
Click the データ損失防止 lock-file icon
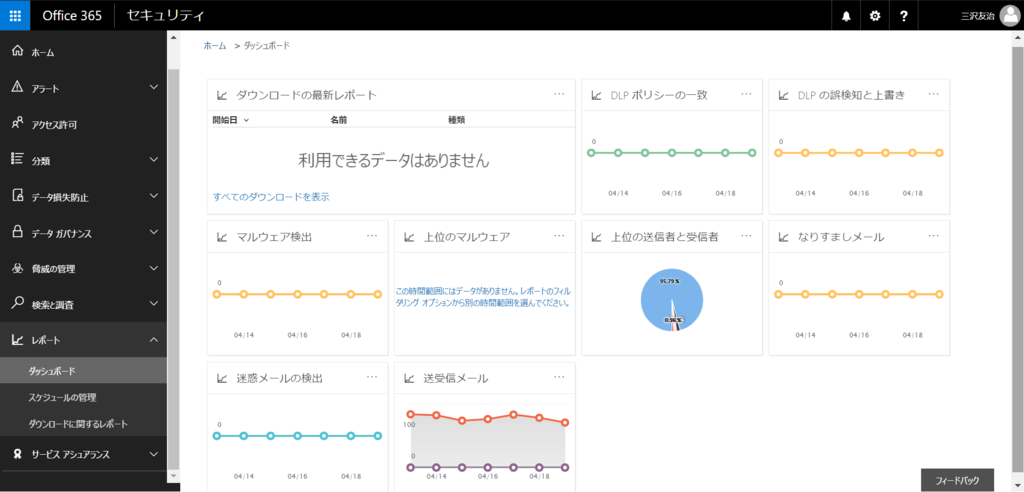point(18,195)
